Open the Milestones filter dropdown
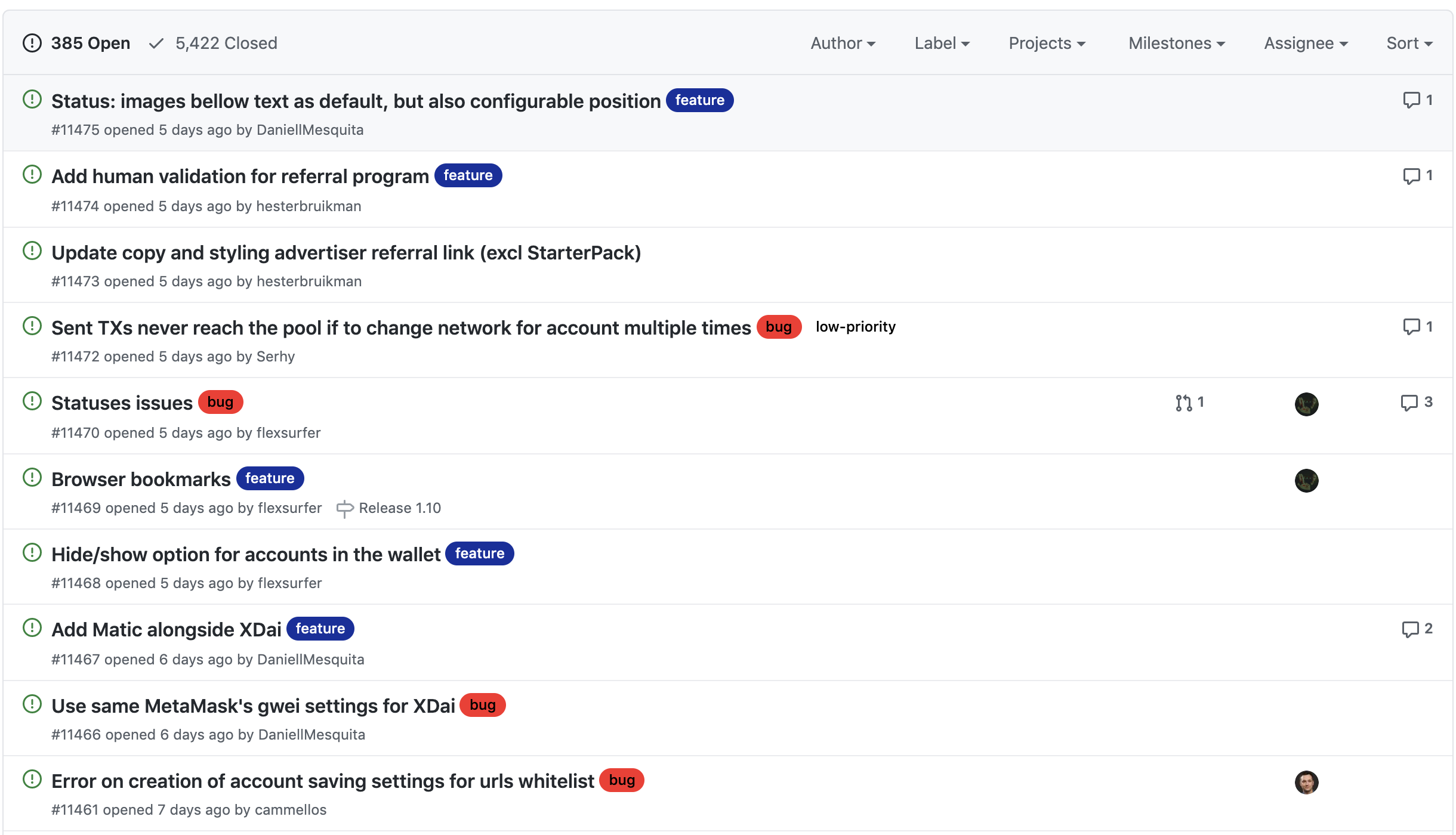1456x835 pixels. coord(1176,44)
